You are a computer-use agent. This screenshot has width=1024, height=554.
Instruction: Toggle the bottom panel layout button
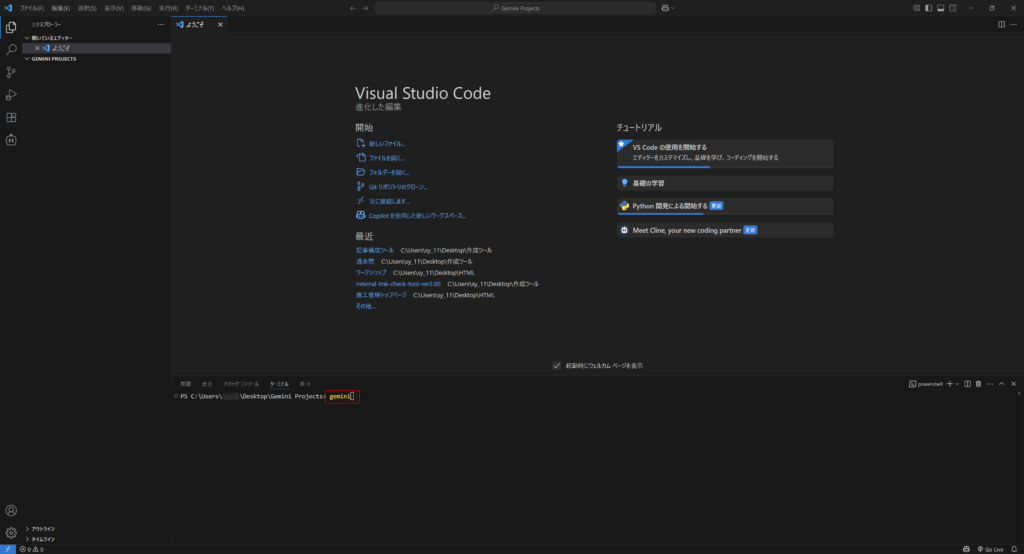pyautogui.click(x=940, y=8)
